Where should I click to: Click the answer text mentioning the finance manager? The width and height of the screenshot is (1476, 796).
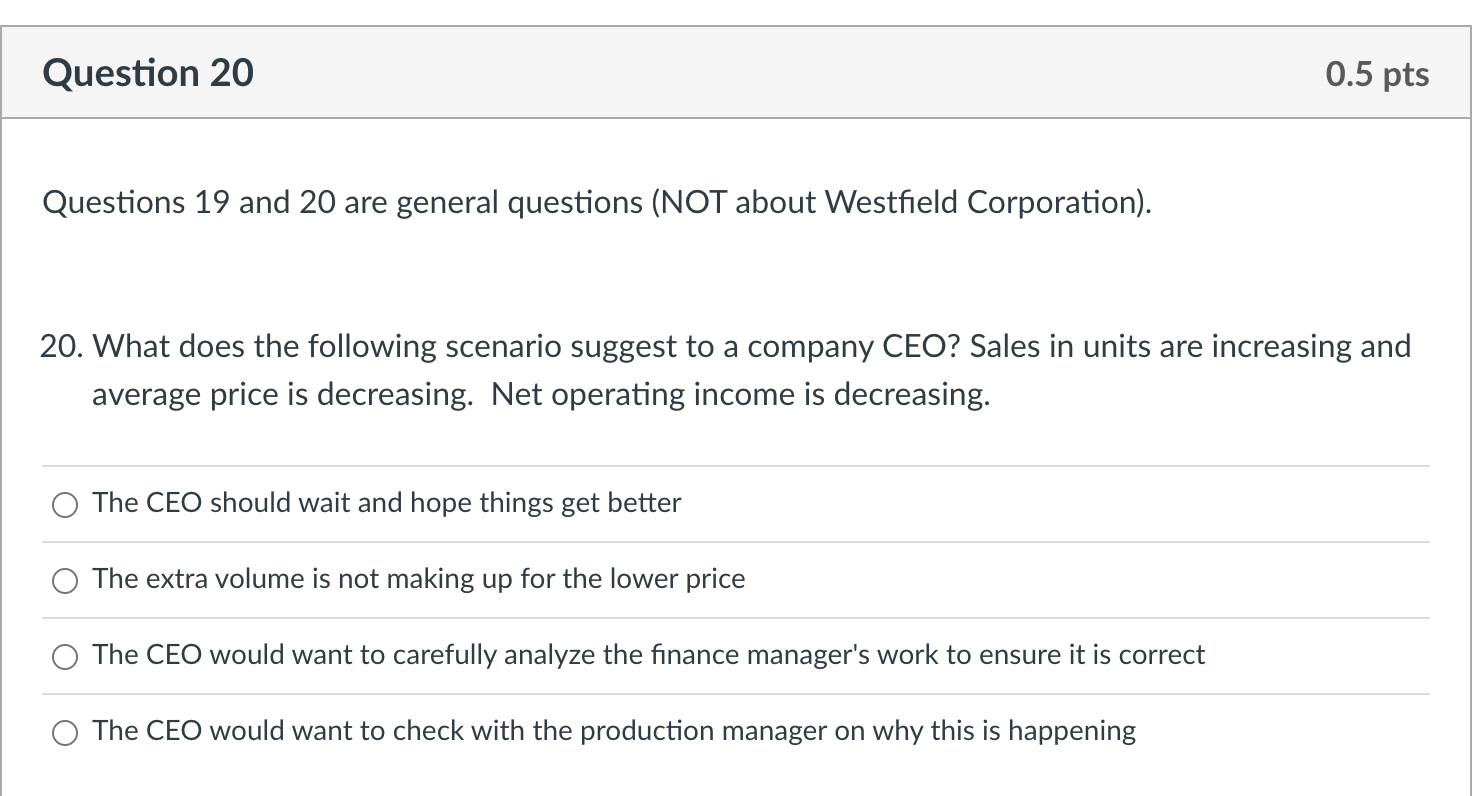point(648,655)
